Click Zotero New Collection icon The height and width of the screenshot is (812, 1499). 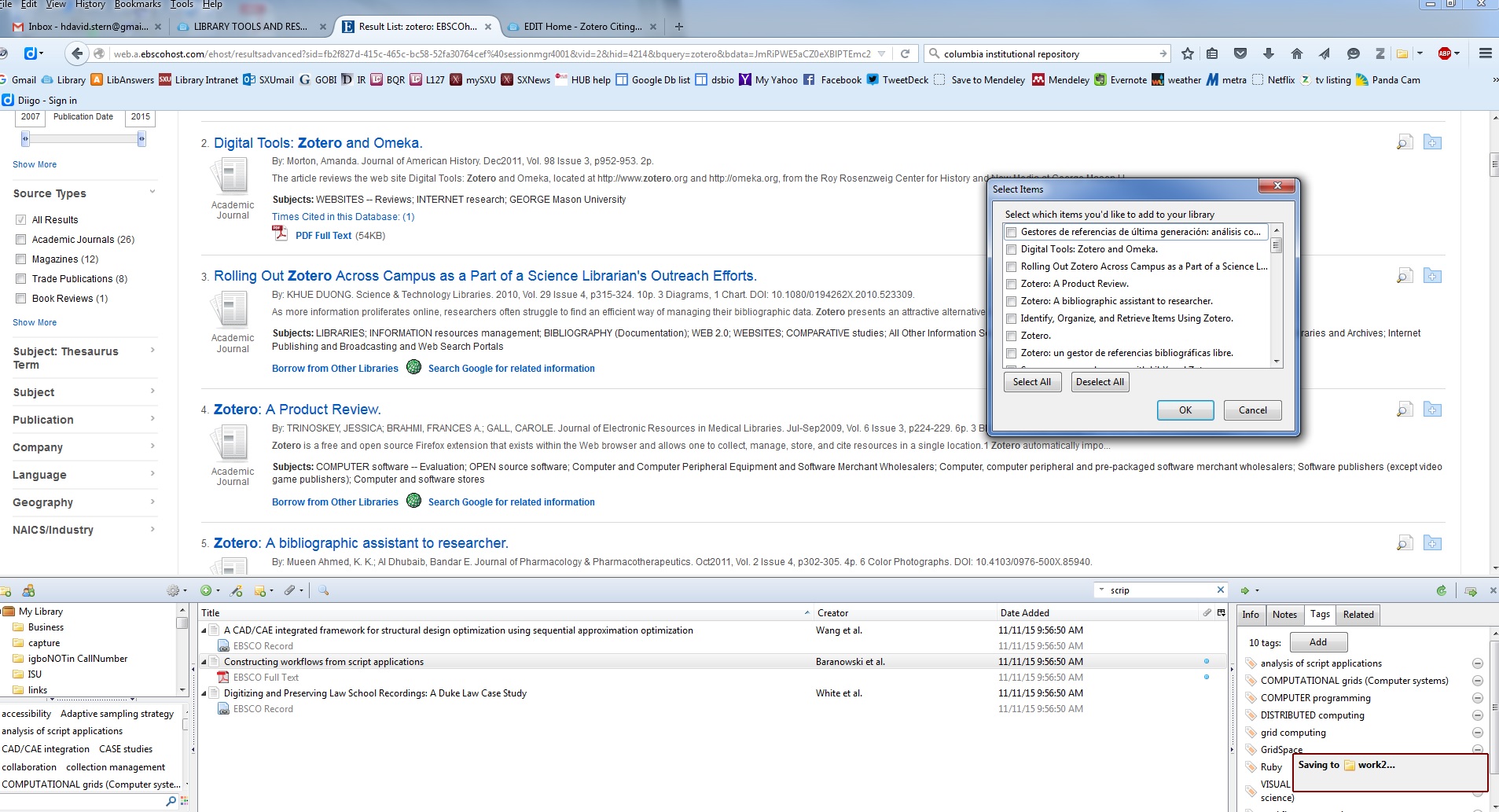tap(5, 590)
